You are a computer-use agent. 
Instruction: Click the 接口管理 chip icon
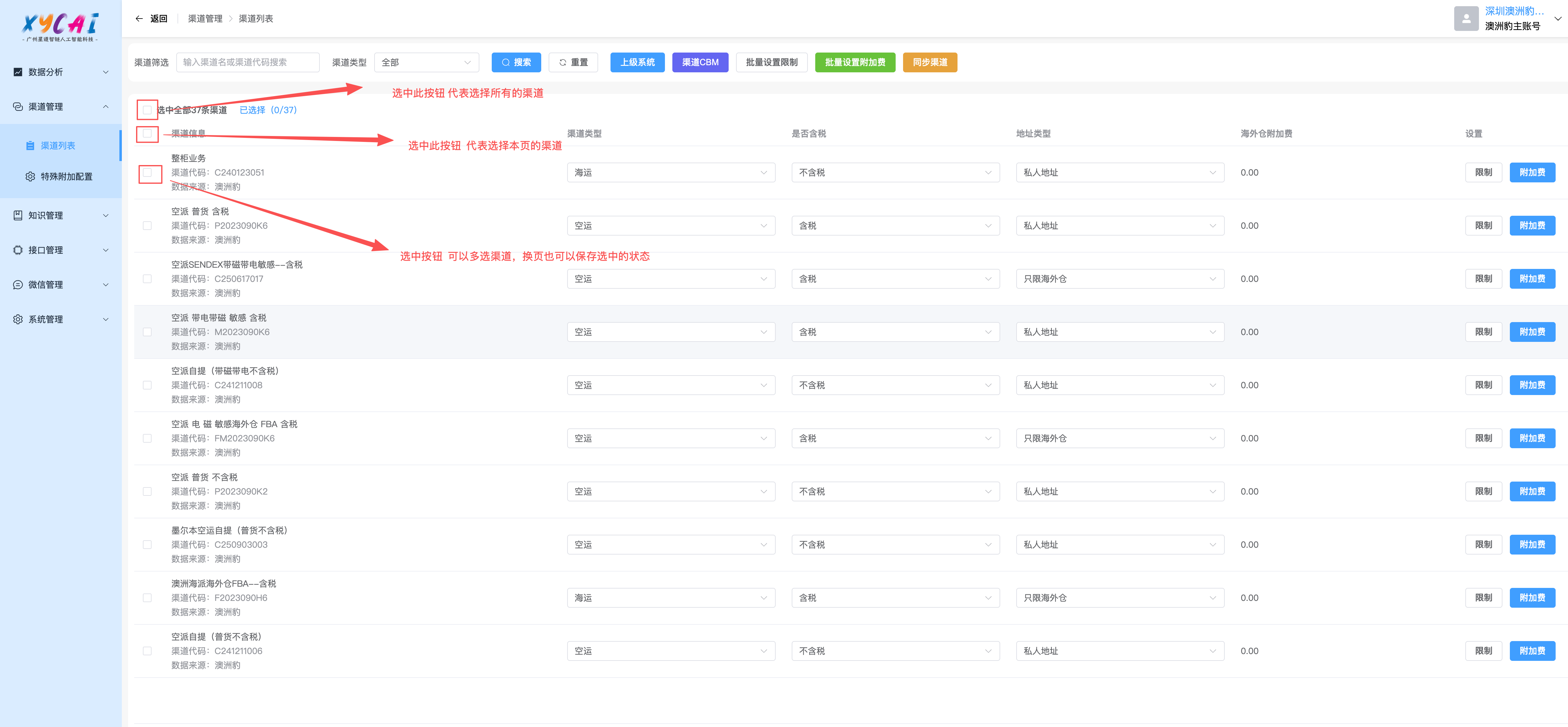(18, 250)
